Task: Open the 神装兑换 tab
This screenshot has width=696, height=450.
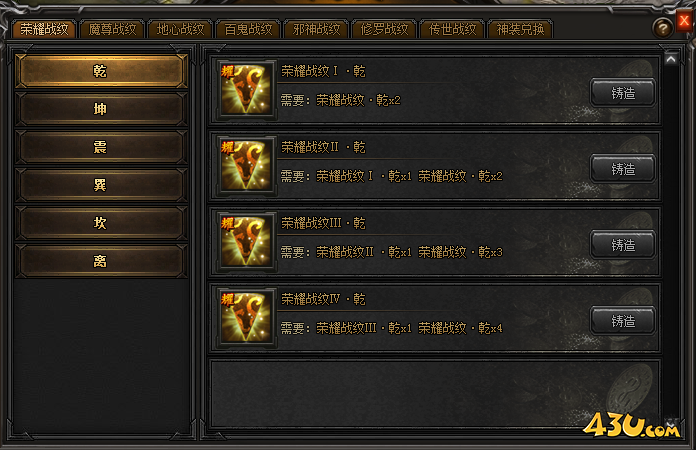Action: (x=520, y=29)
